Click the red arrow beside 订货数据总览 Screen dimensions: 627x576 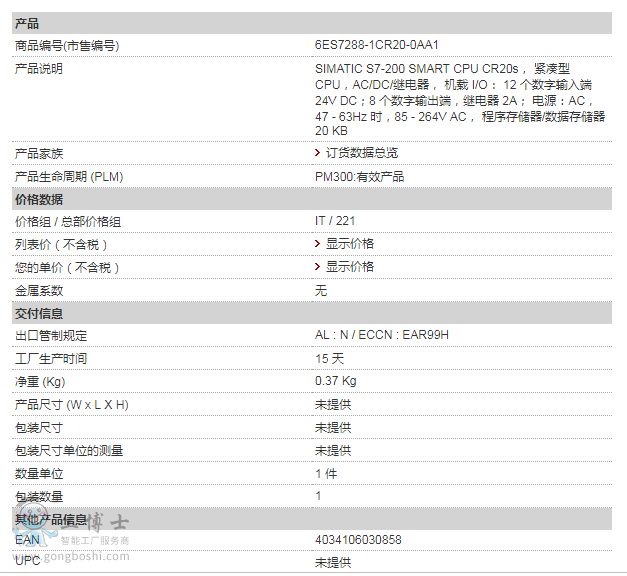317,152
